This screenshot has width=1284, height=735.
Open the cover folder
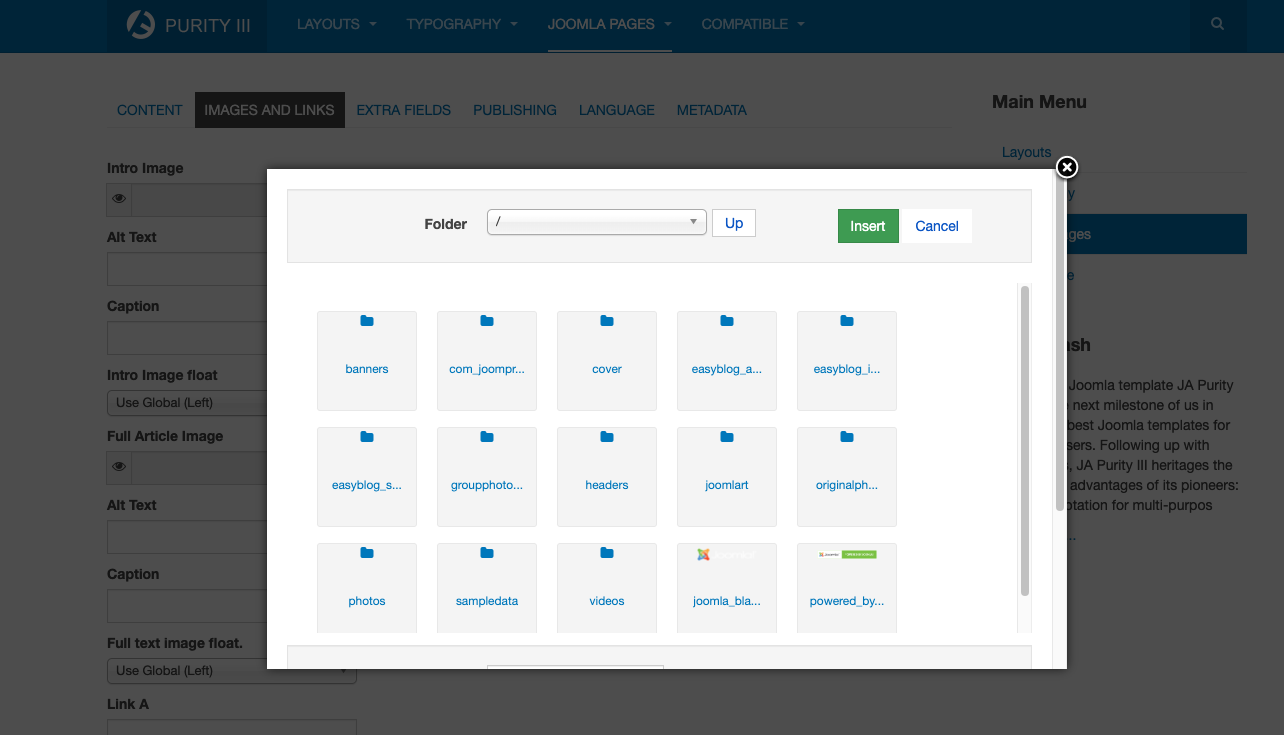coord(607,360)
